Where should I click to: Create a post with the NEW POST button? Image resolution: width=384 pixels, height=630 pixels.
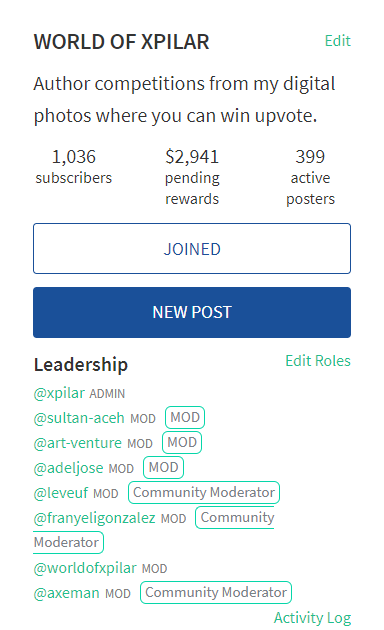point(192,312)
